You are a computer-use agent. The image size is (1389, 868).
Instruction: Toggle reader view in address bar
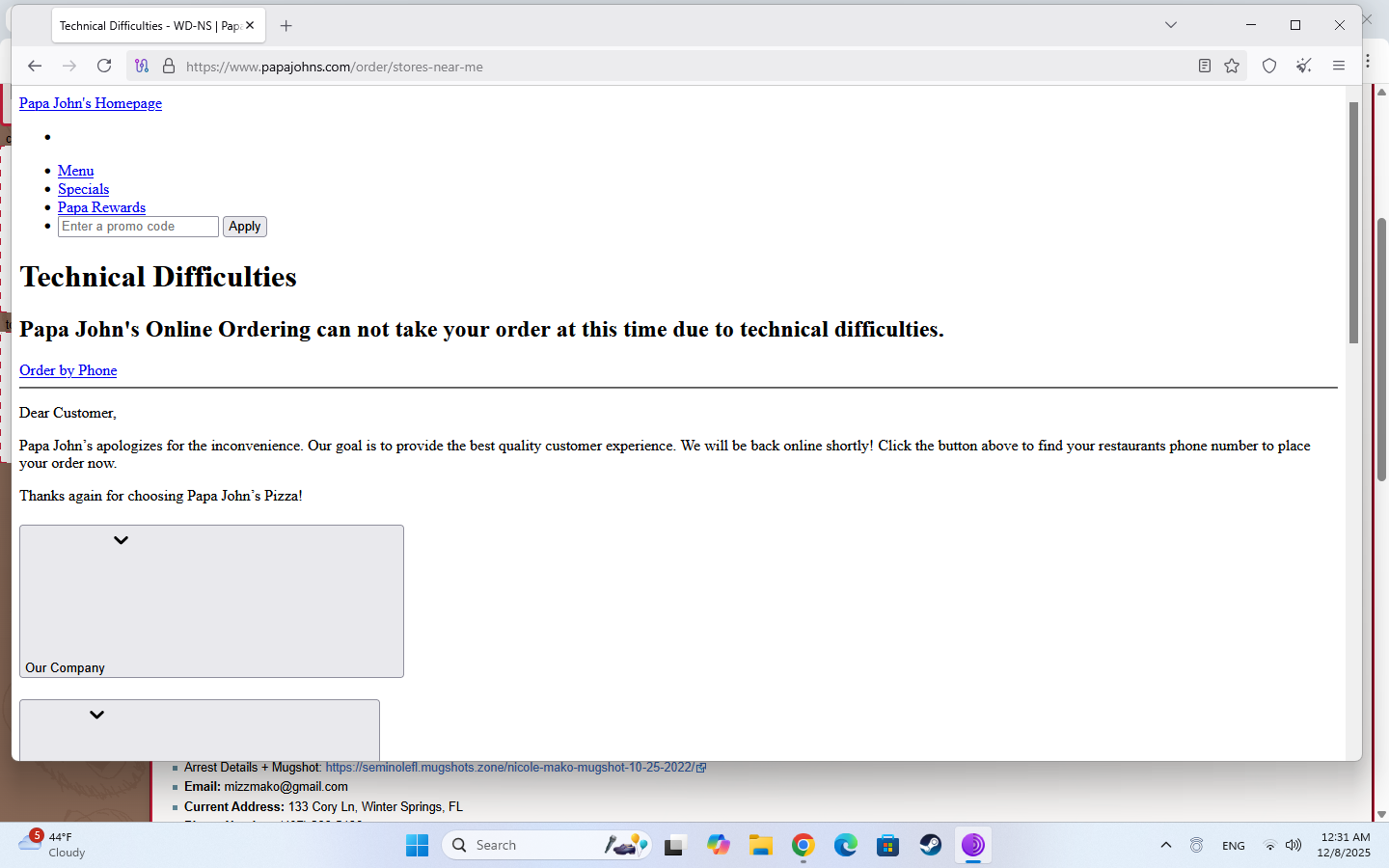(1204, 66)
